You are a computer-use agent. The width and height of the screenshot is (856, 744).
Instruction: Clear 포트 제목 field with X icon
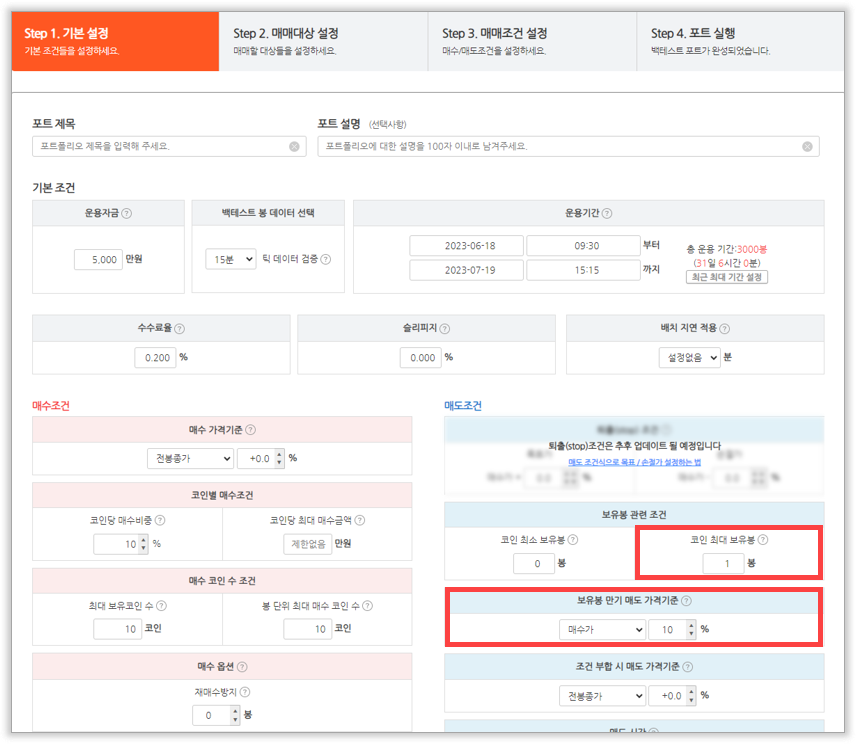tap(294, 147)
